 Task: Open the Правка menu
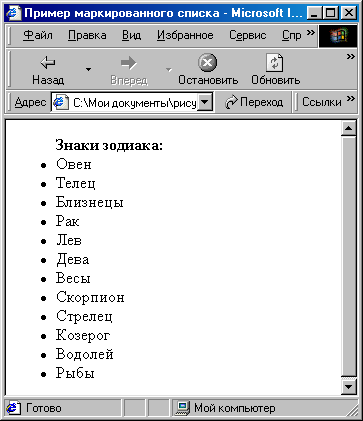click(x=87, y=35)
